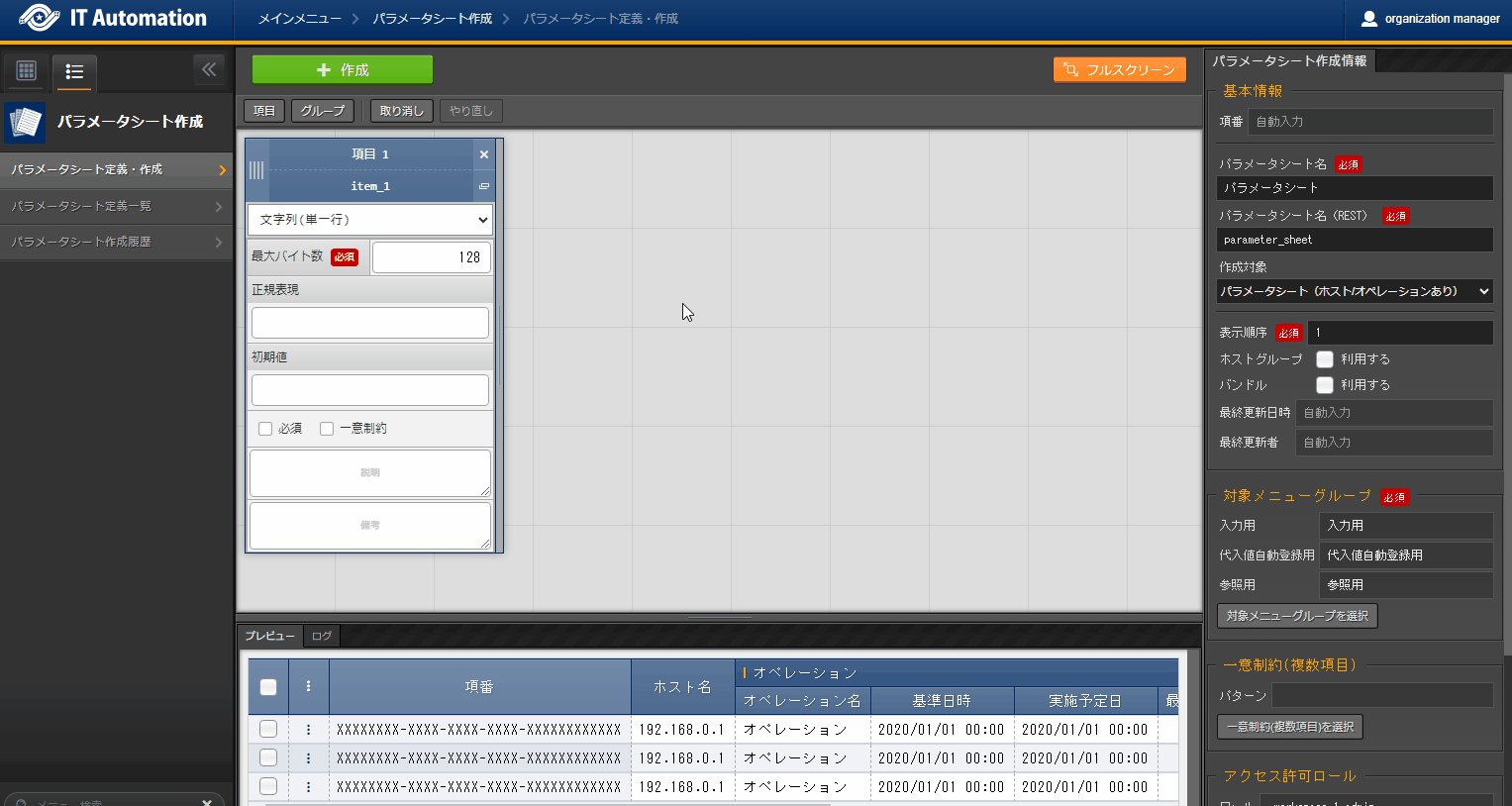Open the 文字列(単一行) type dropdown
The height and width of the screenshot is (806, 1512).
coord(369,220)
